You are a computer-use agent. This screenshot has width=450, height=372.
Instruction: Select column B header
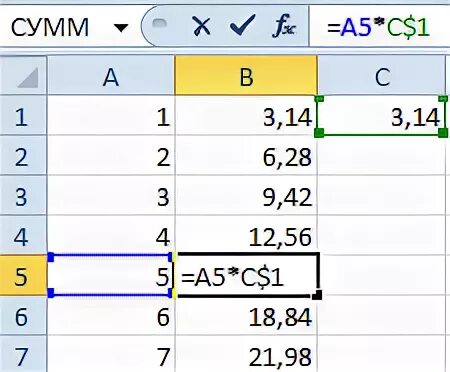[x=246, y=76]
